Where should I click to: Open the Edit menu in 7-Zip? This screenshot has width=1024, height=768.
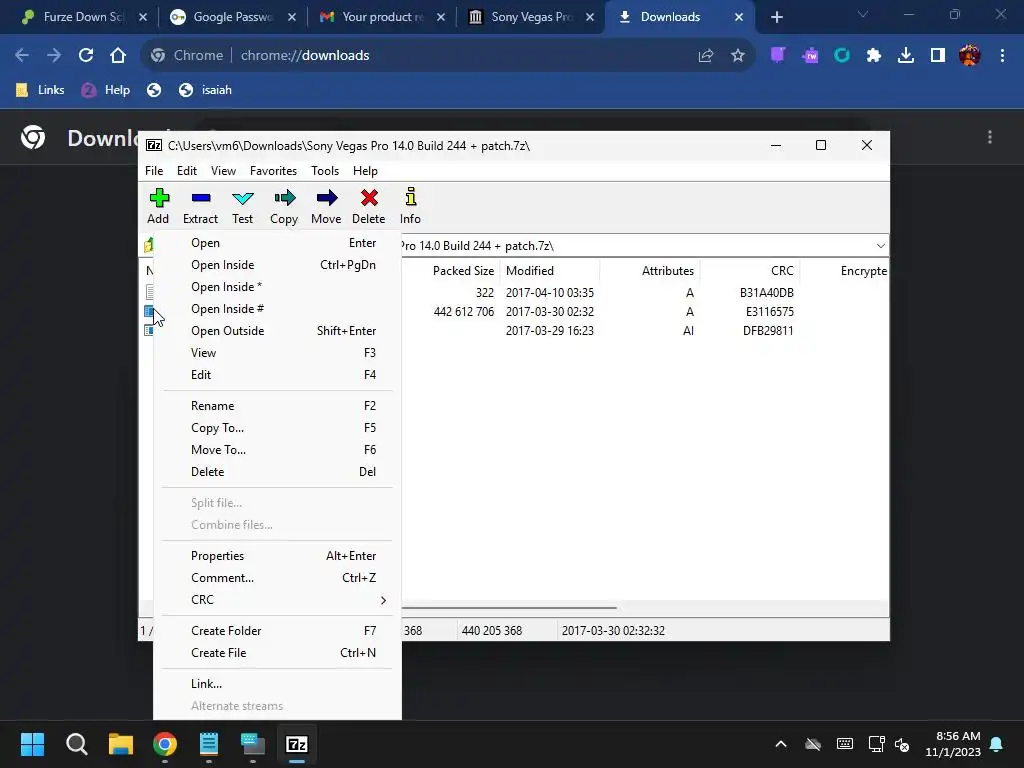click(x=187, y=171)
